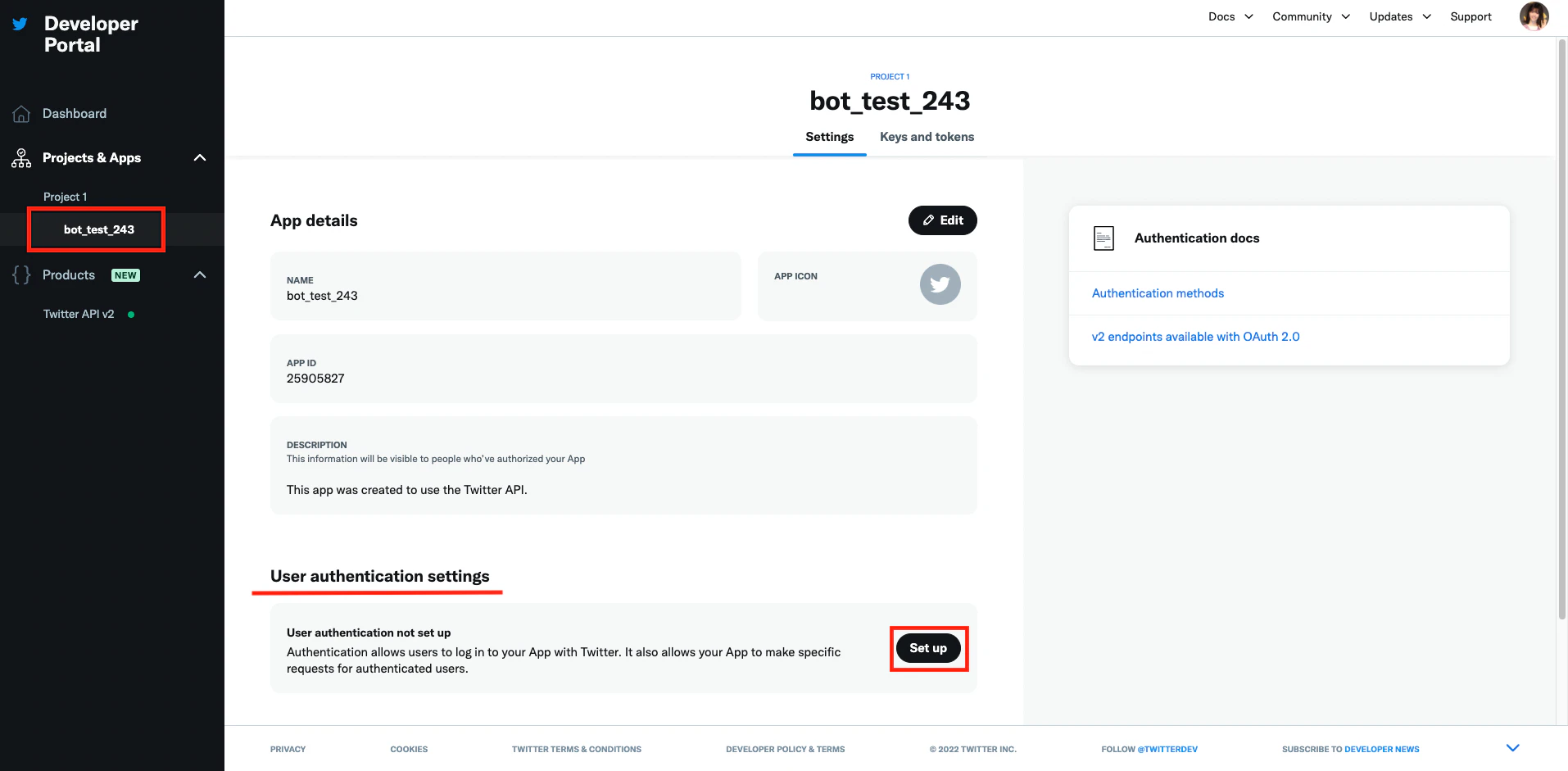Viewport: 1568px width, 771px height.
Task: Expand the footer chevron arrow
Action: click(1512, 748)
